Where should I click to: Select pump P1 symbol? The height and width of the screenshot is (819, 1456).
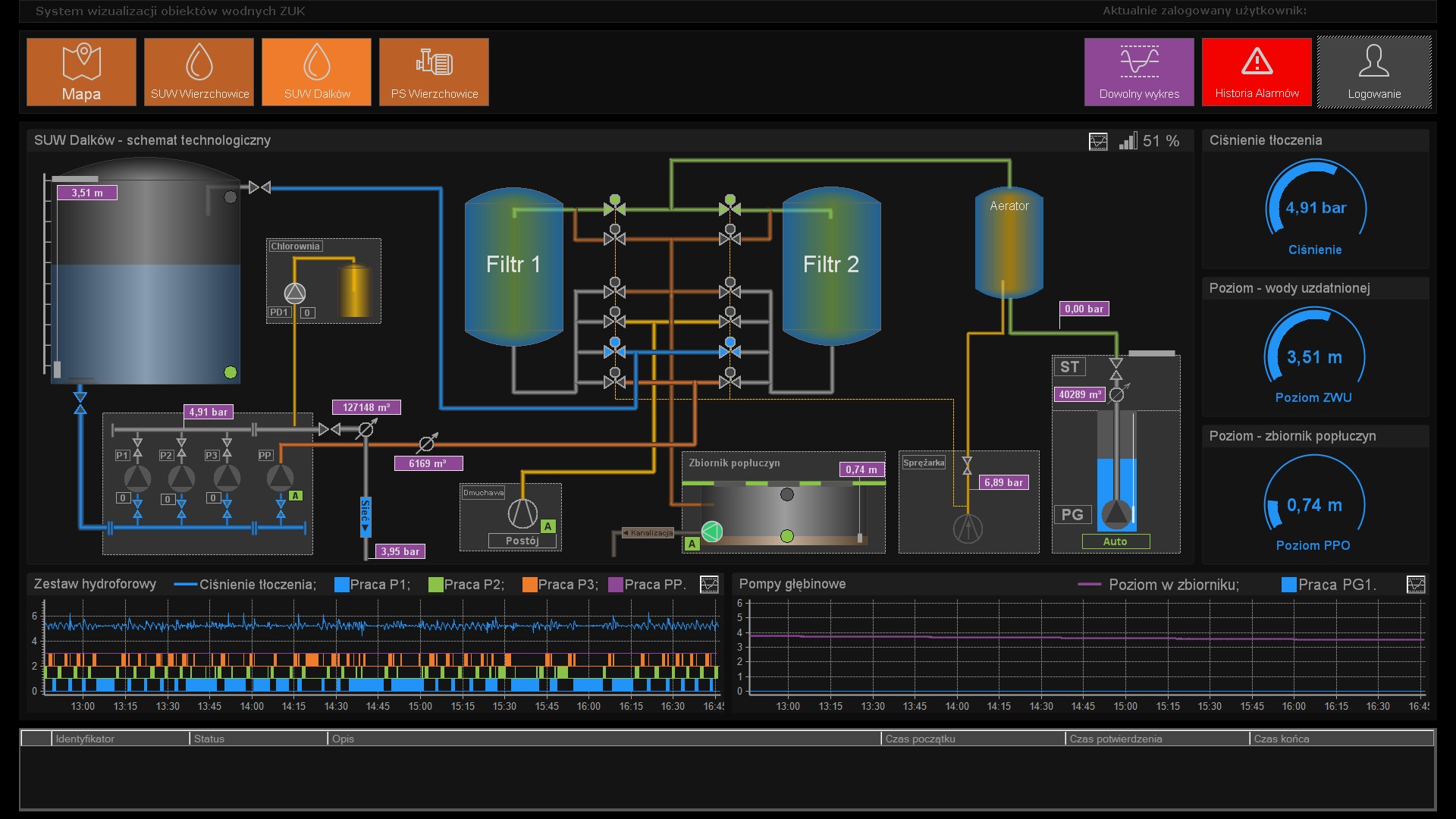pyautogui.click(x=137, y=479)
